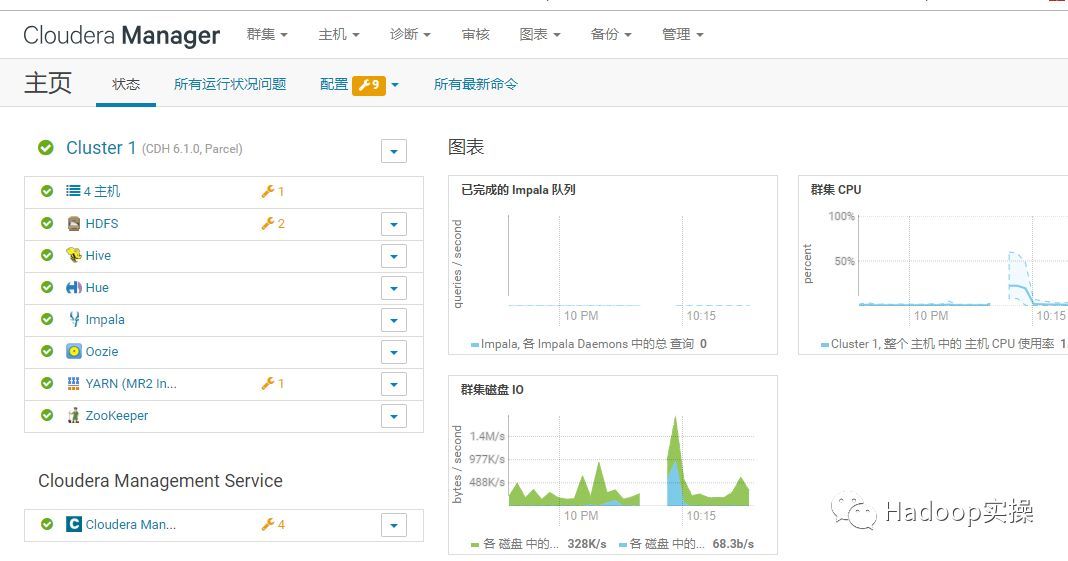Click YARN wrench 1 configuration warning
The image size is (1068, 561).
click(x=272, y=383)
